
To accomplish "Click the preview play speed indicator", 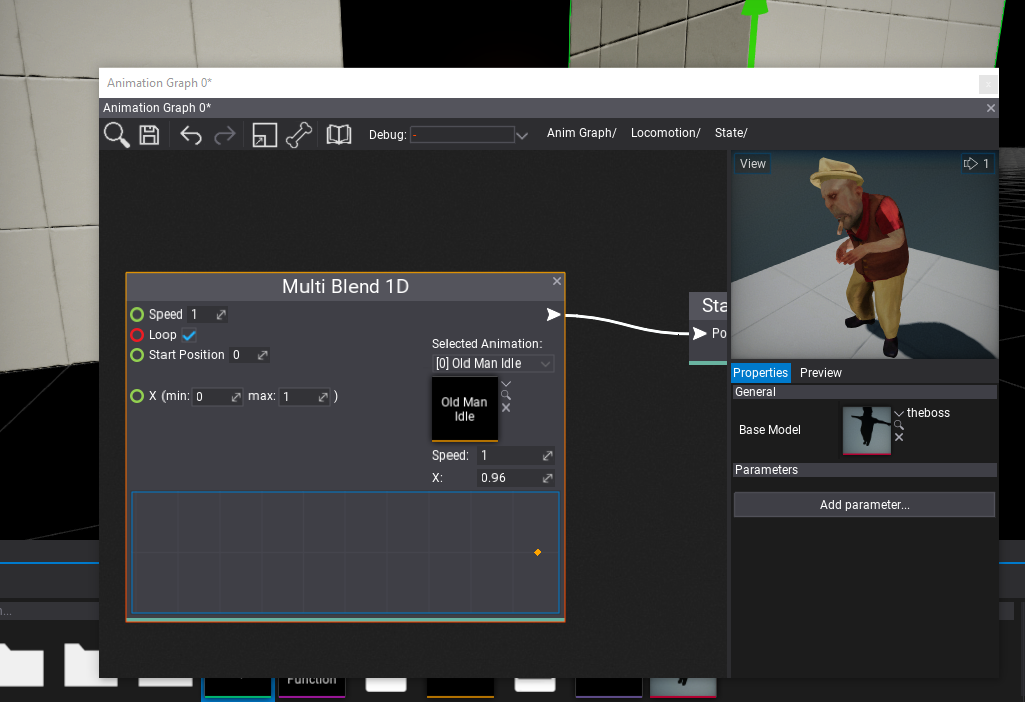I will pyautogui.click(x=977, y=163).
